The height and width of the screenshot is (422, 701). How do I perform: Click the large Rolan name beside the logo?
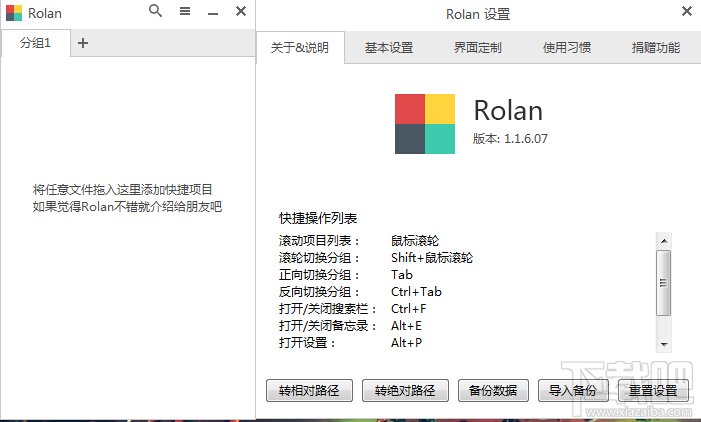508,110
